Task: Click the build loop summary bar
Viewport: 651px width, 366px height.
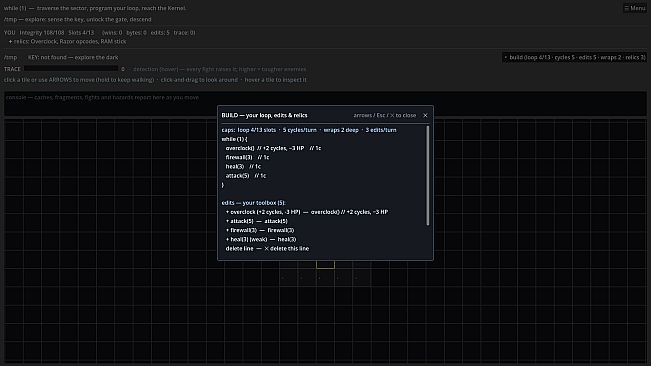Action: [x=574, y=57]
